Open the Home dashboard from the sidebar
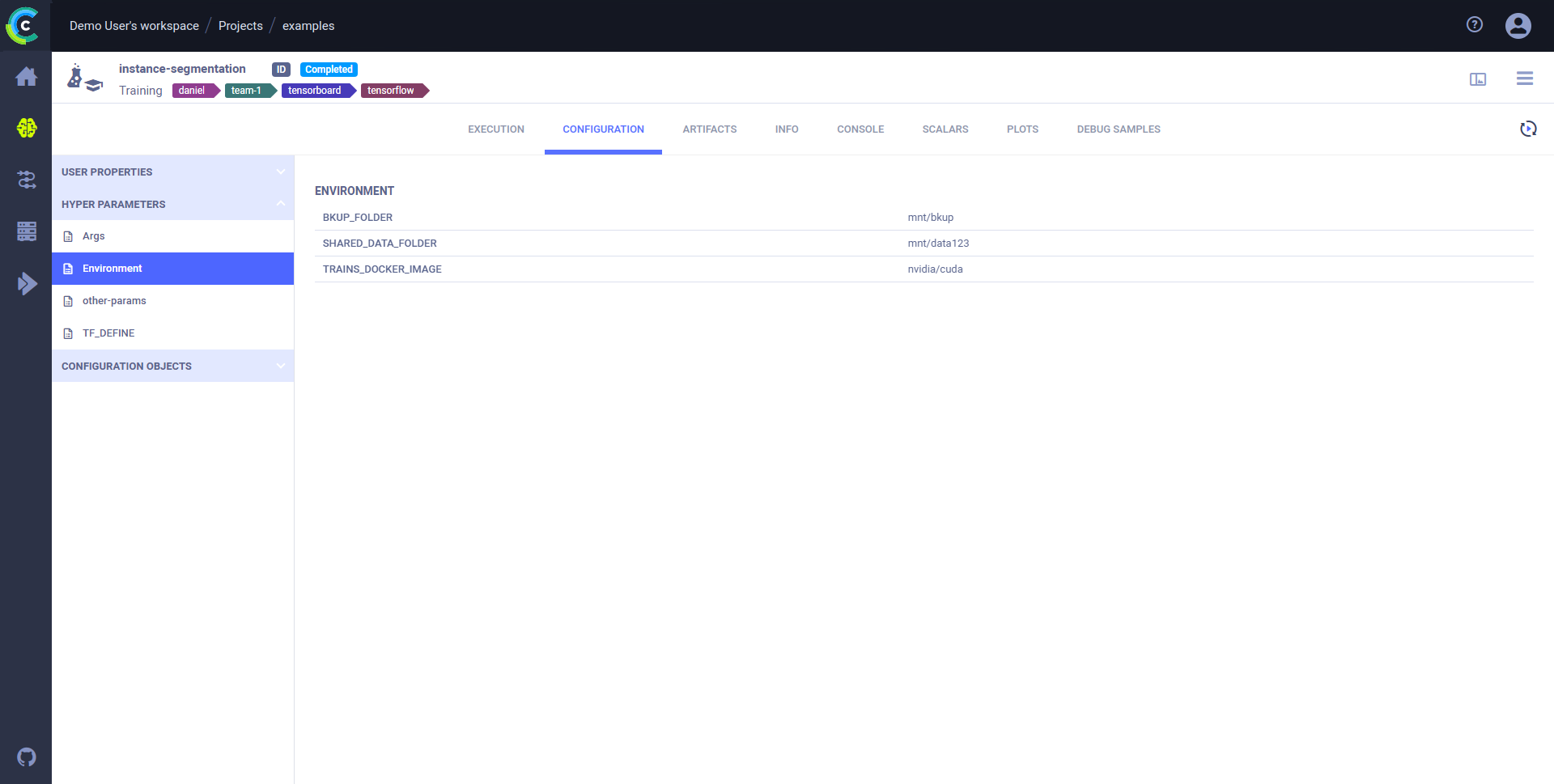1554x784 pixels. tap(26, 76)
